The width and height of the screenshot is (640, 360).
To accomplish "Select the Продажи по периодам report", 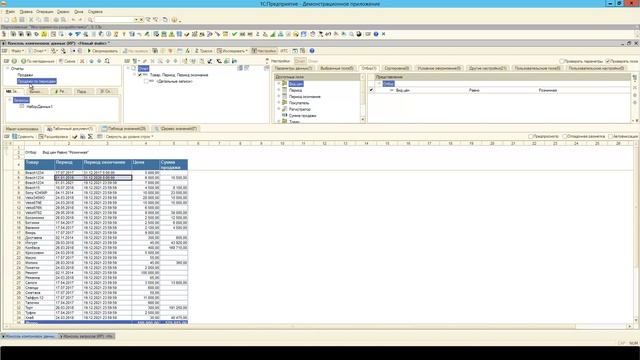I will [x=37, y=81].
